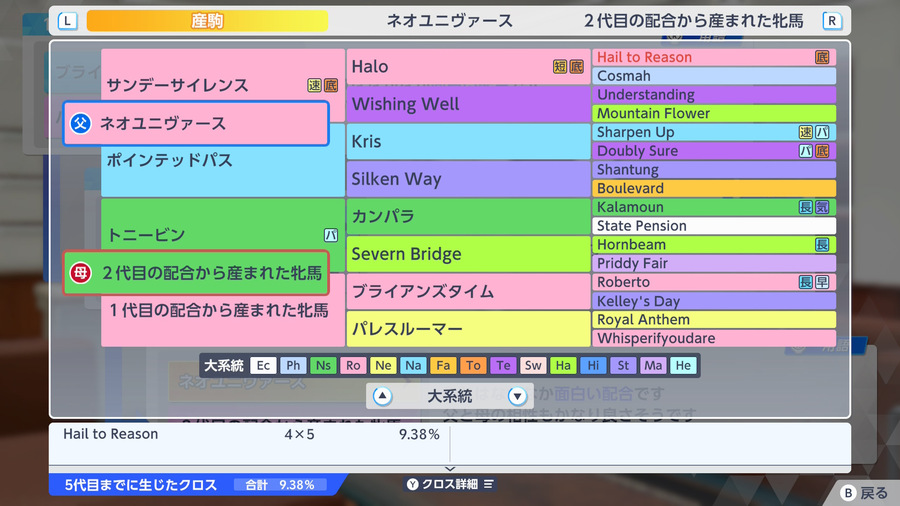The image size is (900, 506).
Task: Click the Ha lineage color swatch
Action: click(563, 365)
